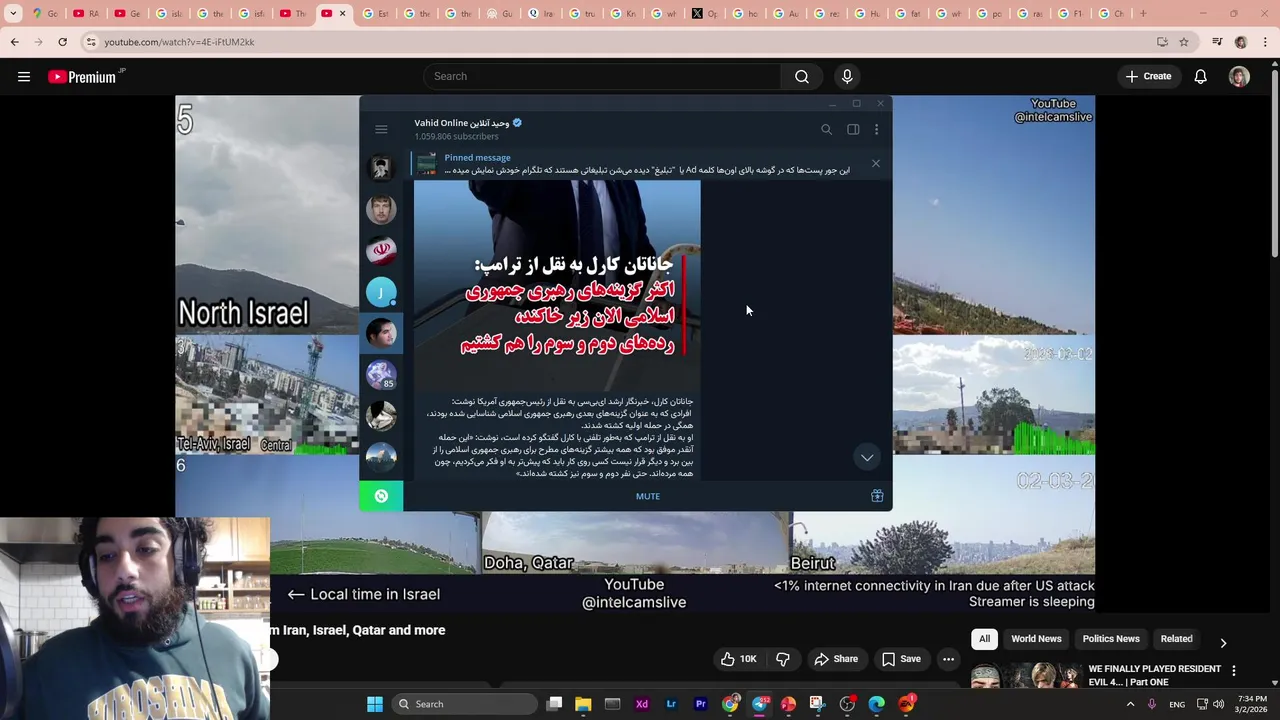Dismiss the pinned message with its X
This screenshot has height=720, width=1280.
click(876, 164)
